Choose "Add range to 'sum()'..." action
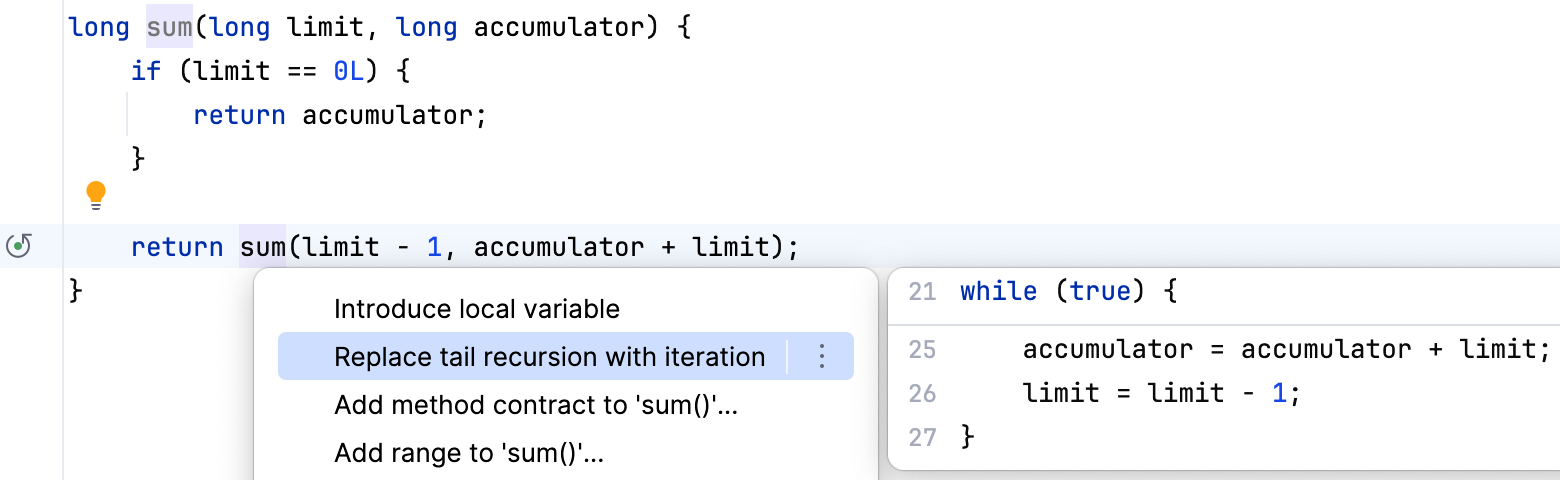The image size is (1560, 480). pos(469,454)
